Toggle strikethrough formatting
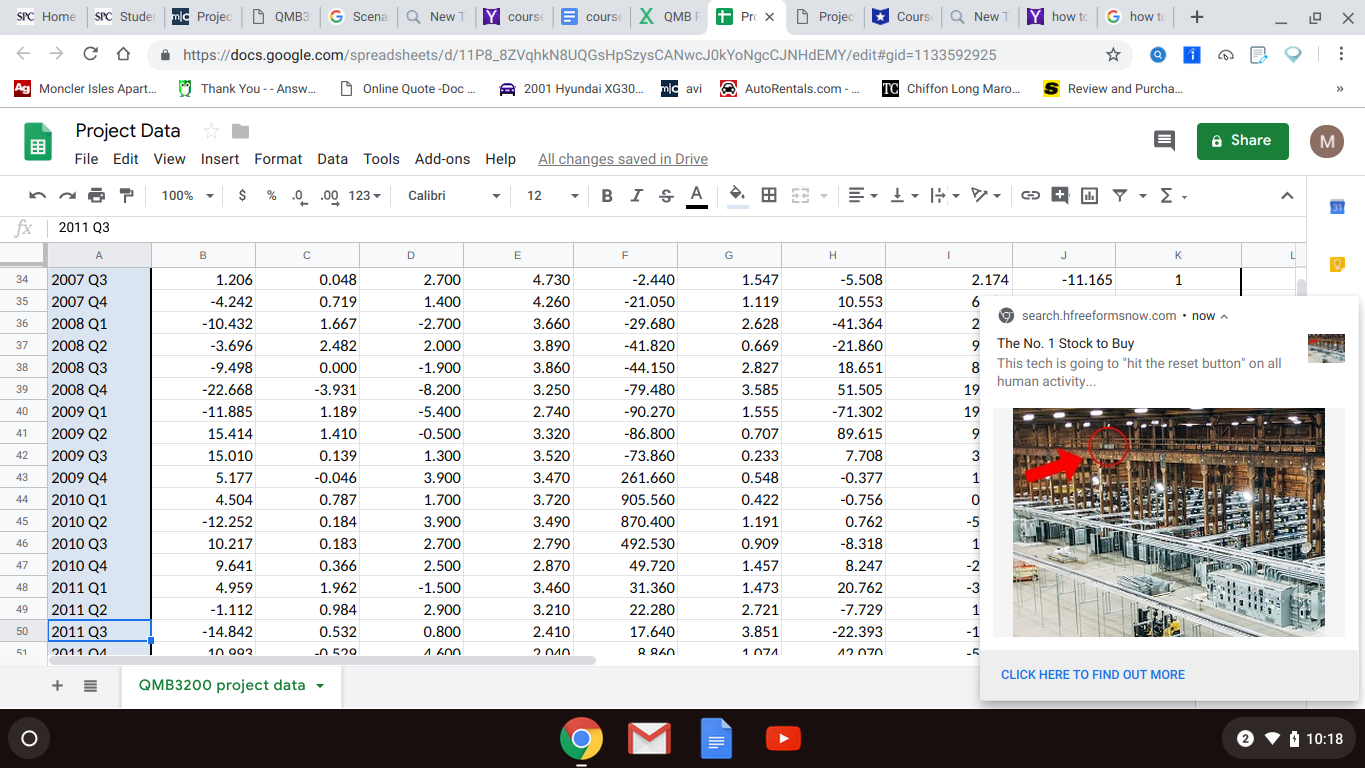This screenshot has height=768, width=1365. pos(666,196)
